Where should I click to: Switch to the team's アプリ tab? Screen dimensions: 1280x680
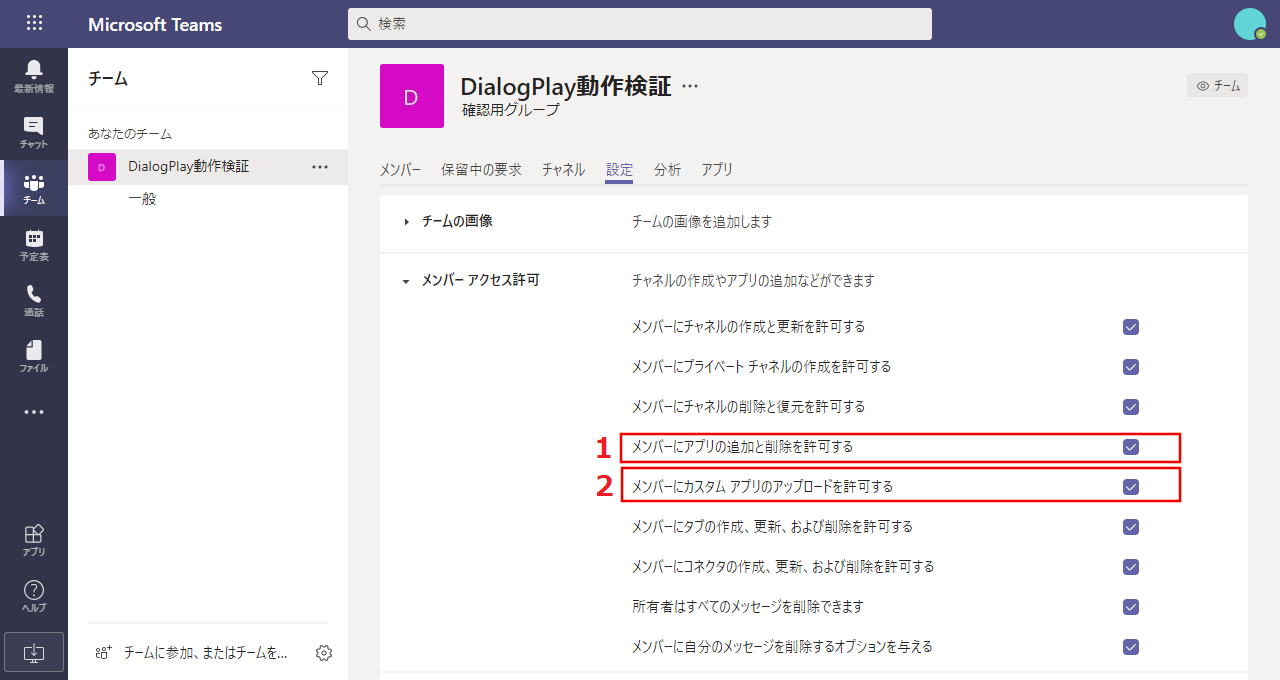tap(717, 170)
